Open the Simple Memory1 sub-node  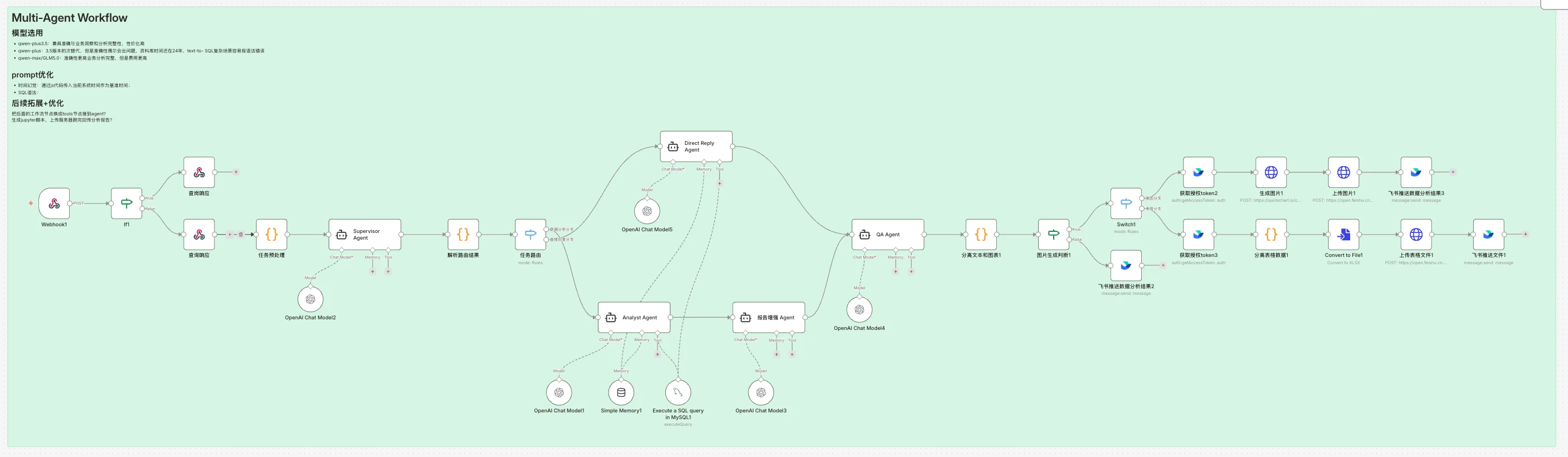pyautogui.click(x=621, y=392)
